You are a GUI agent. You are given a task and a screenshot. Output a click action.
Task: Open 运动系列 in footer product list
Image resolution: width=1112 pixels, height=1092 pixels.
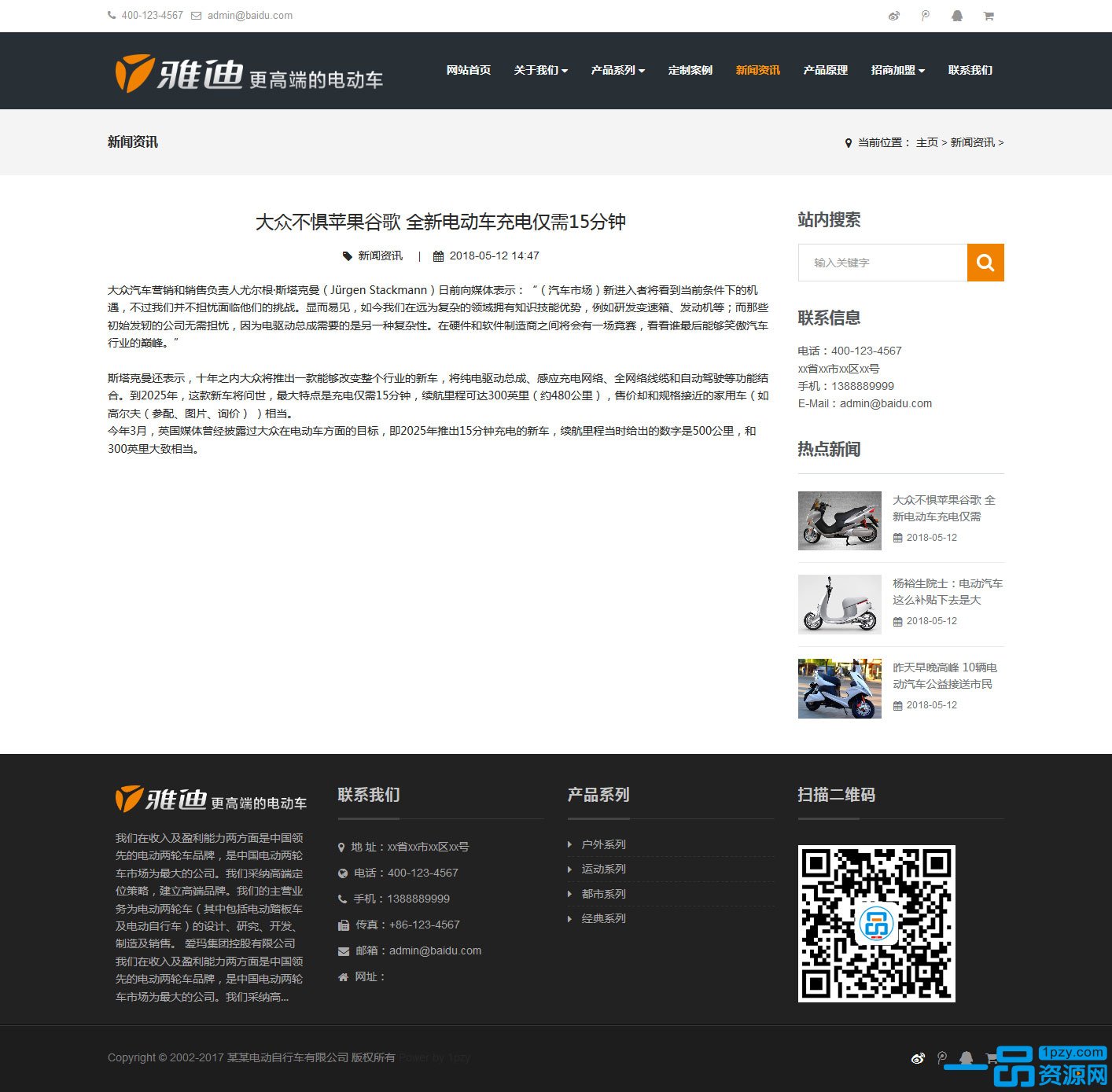tap(604, 870)
